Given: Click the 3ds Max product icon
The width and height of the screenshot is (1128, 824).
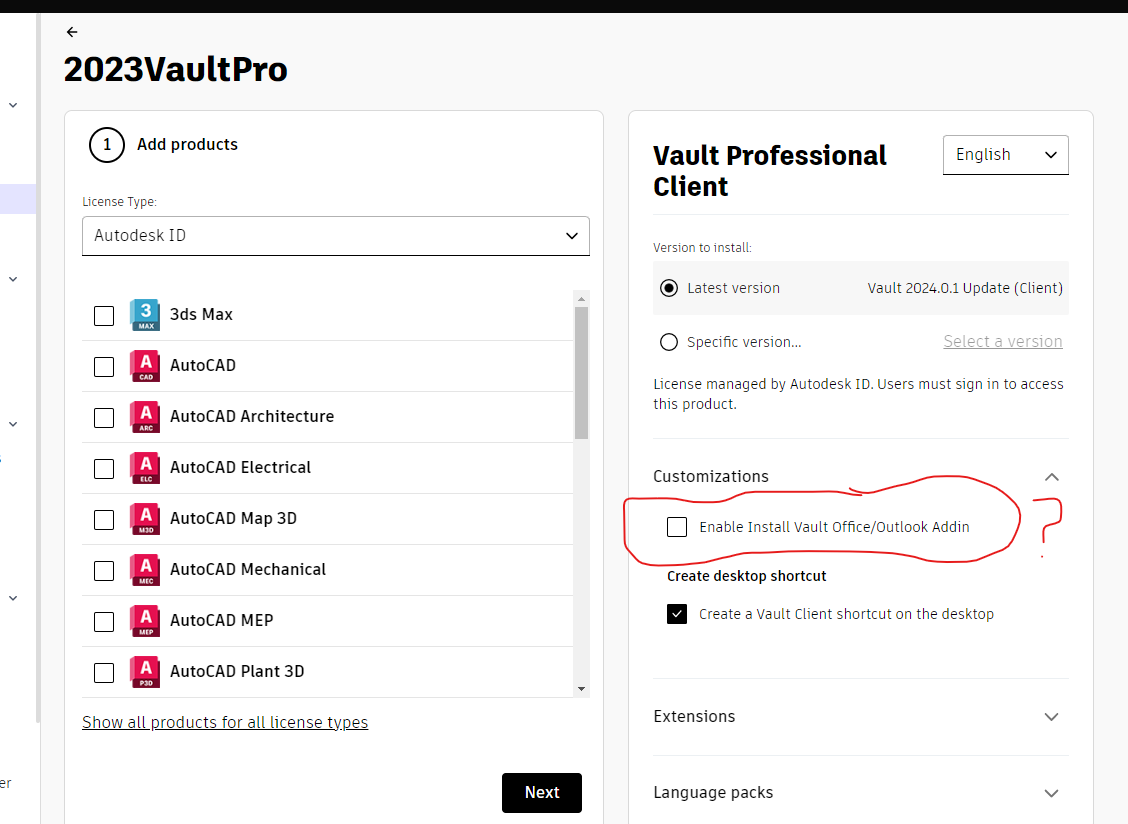Looking at the screenshot, I should pyautogui.click(x=144, y=314).
